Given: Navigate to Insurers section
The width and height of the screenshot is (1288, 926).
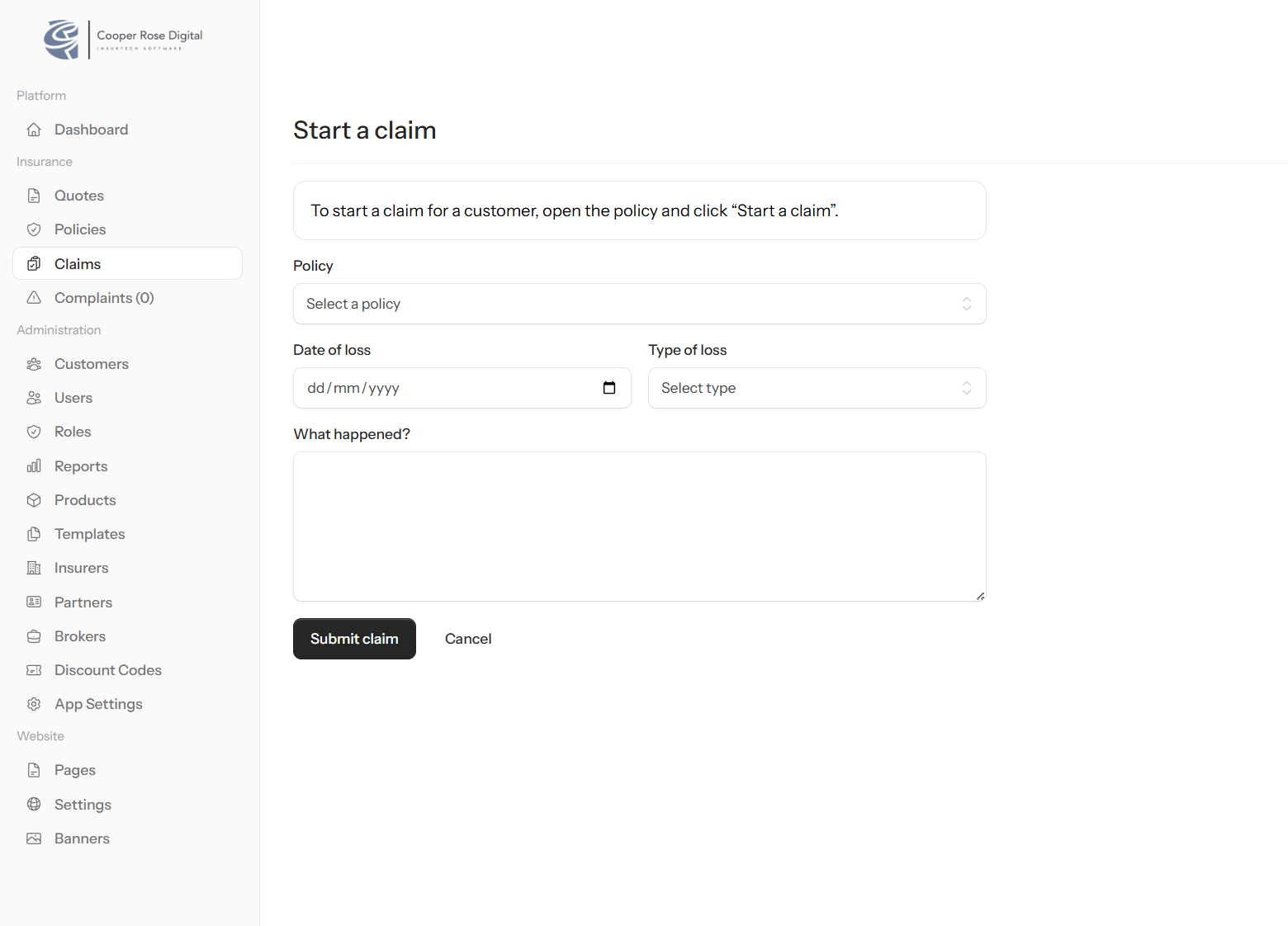Looking at the screenshot, I should [x=81, y=568].
